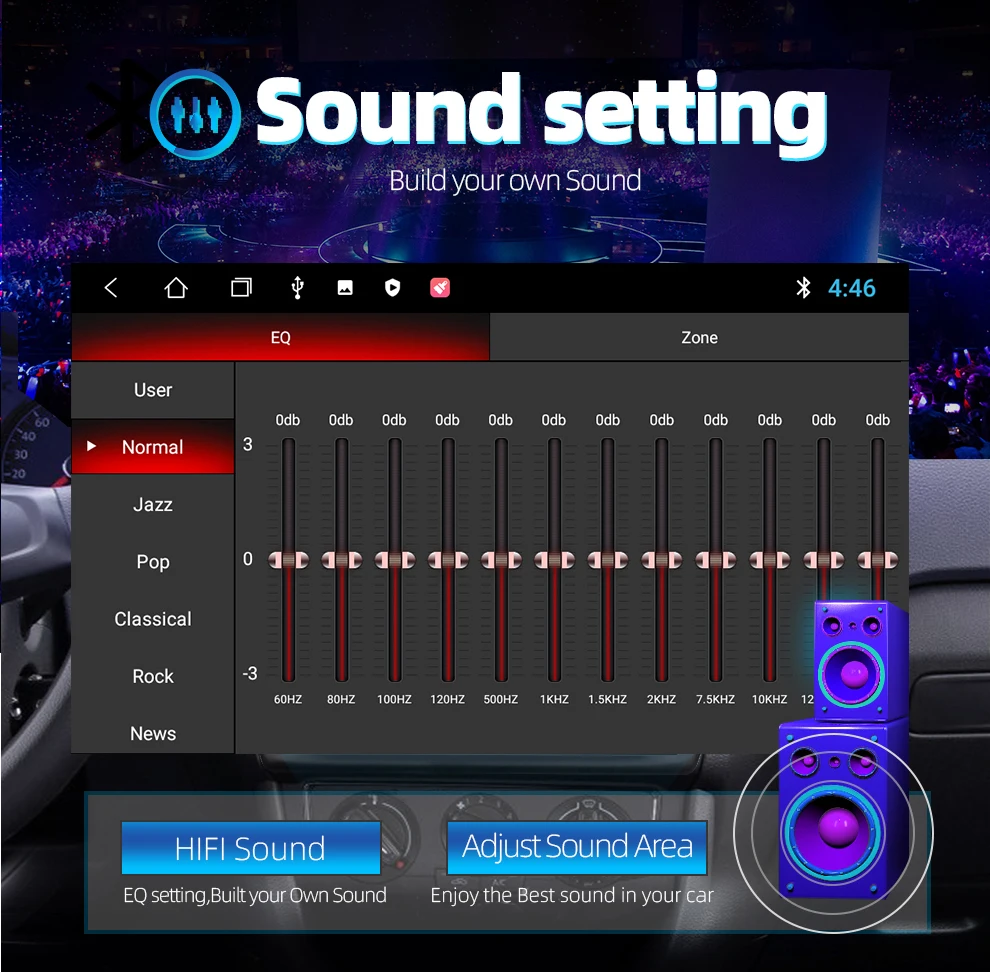Image resolution: width=990 pixels, height=972 pixels.
Task: Click the 120HZ slider knob
Action: coord(448,560)
